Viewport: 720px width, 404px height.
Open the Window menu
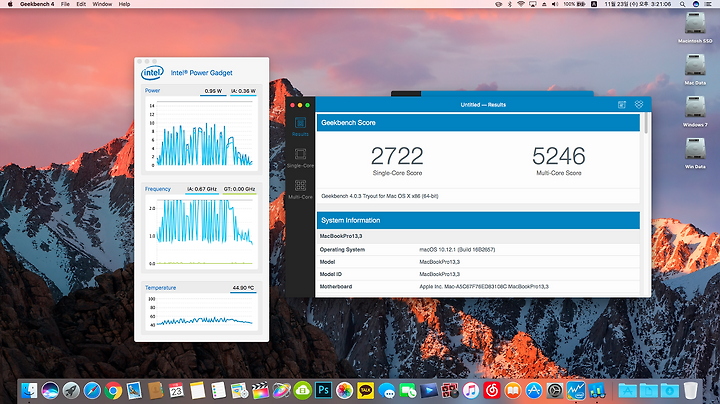[102, 4]
